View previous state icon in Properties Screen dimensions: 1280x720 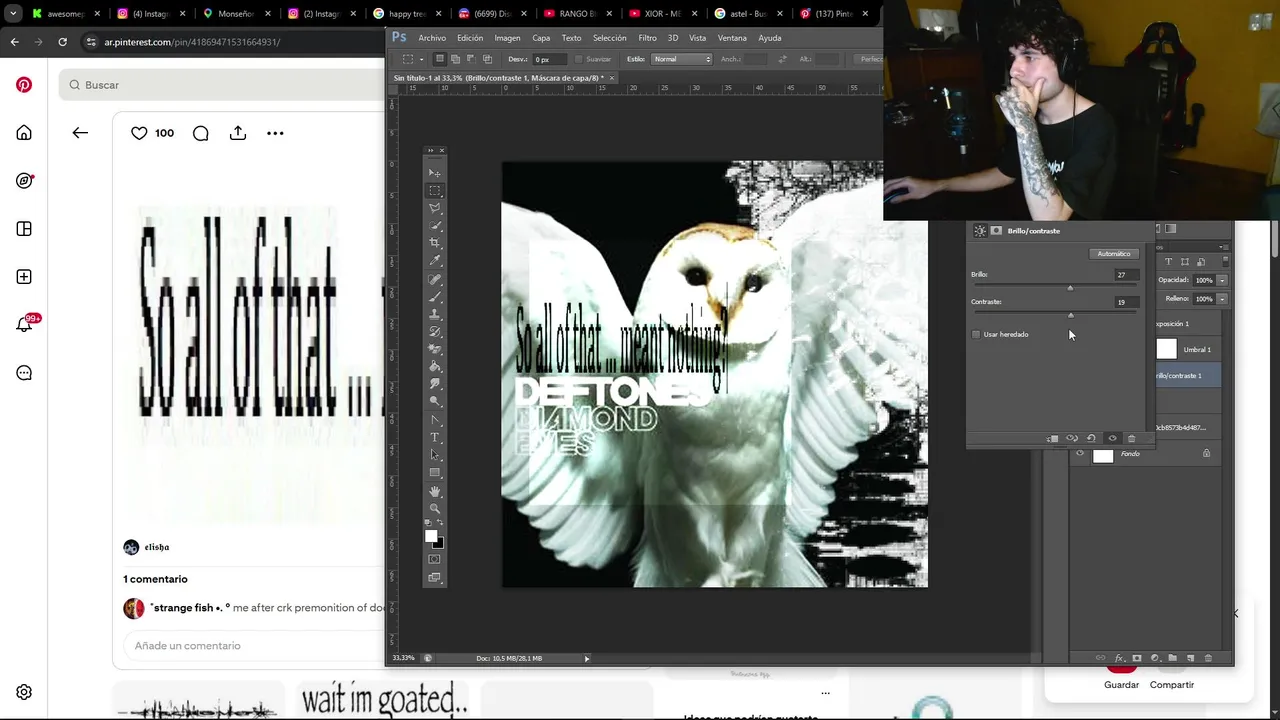1072,438
